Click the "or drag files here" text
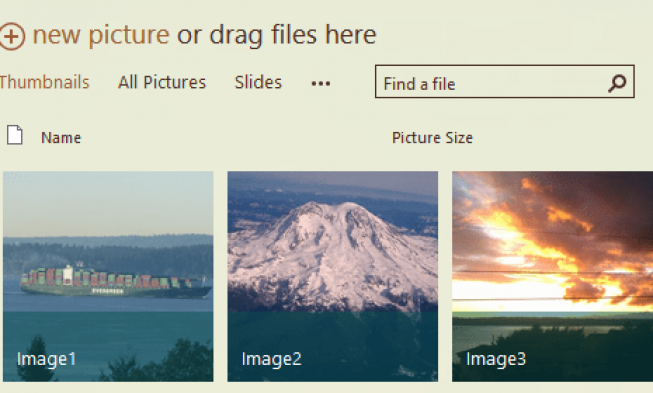The width and height of the screenshot is (653, 393). pyautogui.click(x=277, y=35)
